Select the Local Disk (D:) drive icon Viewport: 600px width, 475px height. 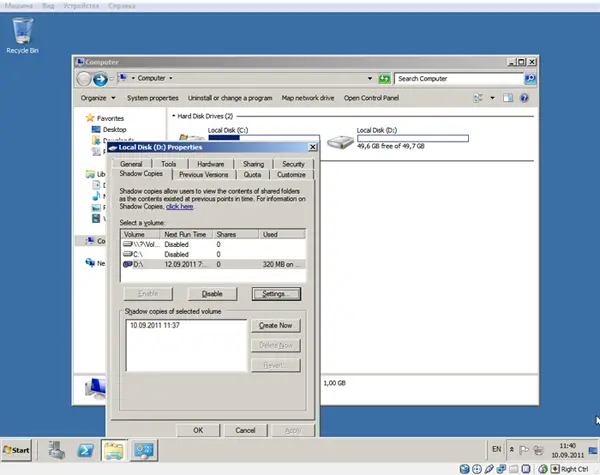coord(340,141)
